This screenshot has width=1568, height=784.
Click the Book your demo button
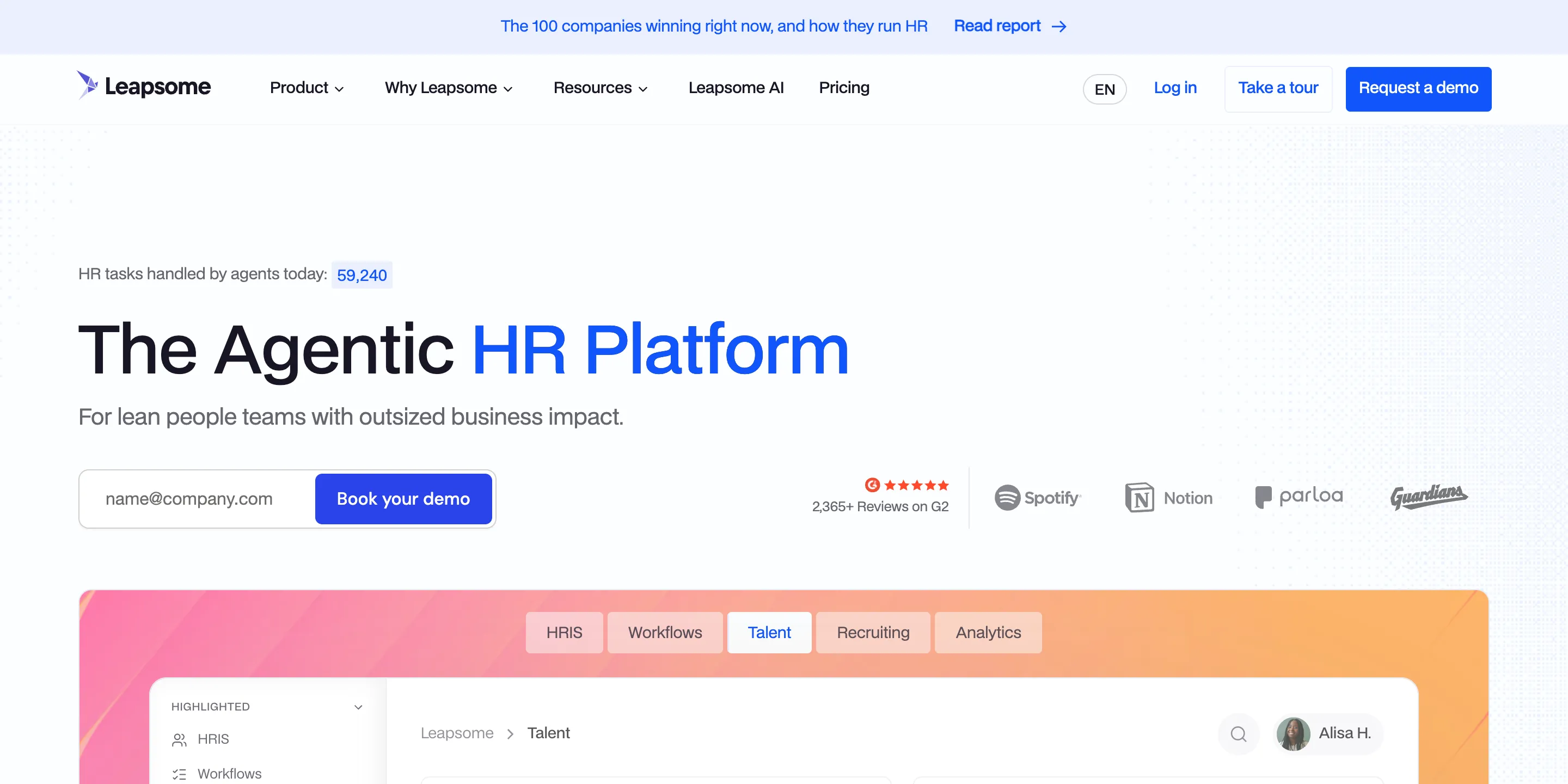click(403, 499)
